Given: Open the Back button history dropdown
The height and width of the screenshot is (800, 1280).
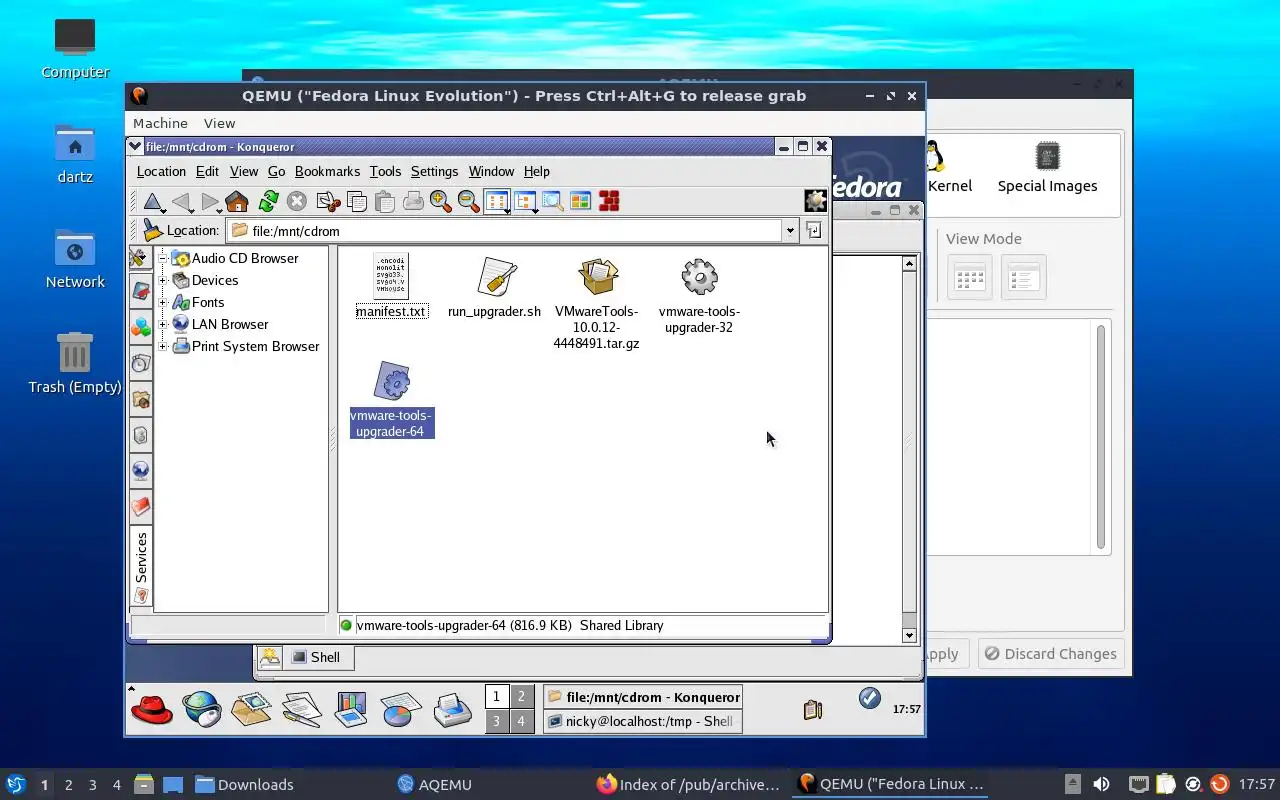Looking at the screenshot, I should (x=193, y=210).
